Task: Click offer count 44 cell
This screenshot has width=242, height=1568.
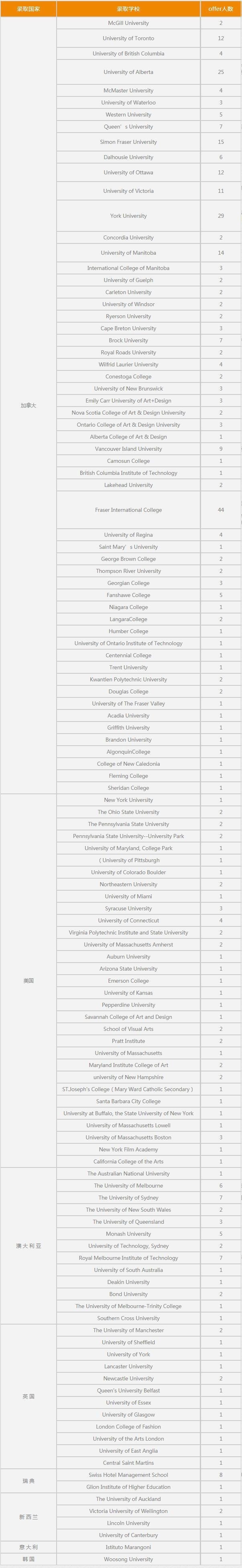Action: (x=220, y=510)
